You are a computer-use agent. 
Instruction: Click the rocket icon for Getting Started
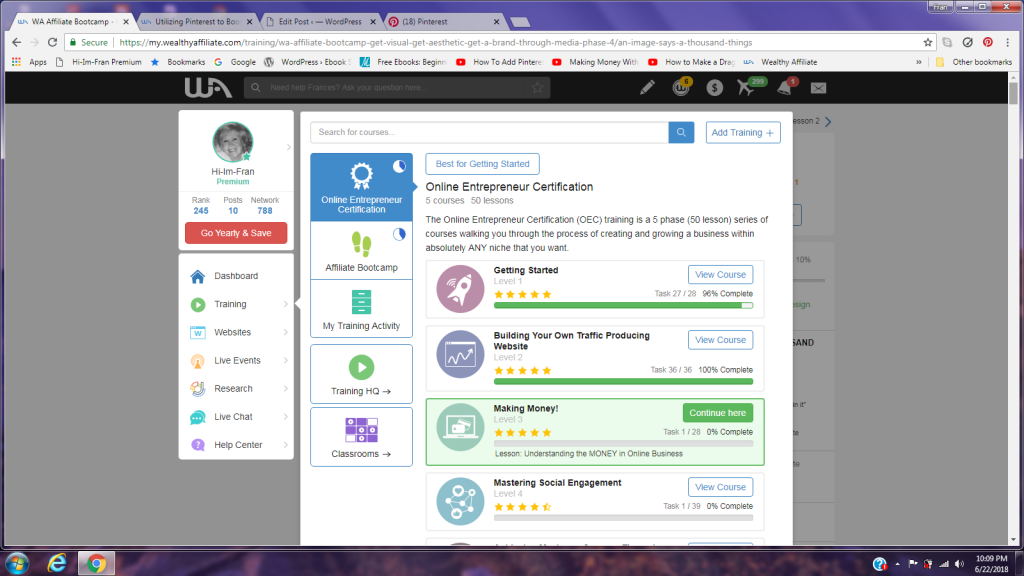[460, 289]
